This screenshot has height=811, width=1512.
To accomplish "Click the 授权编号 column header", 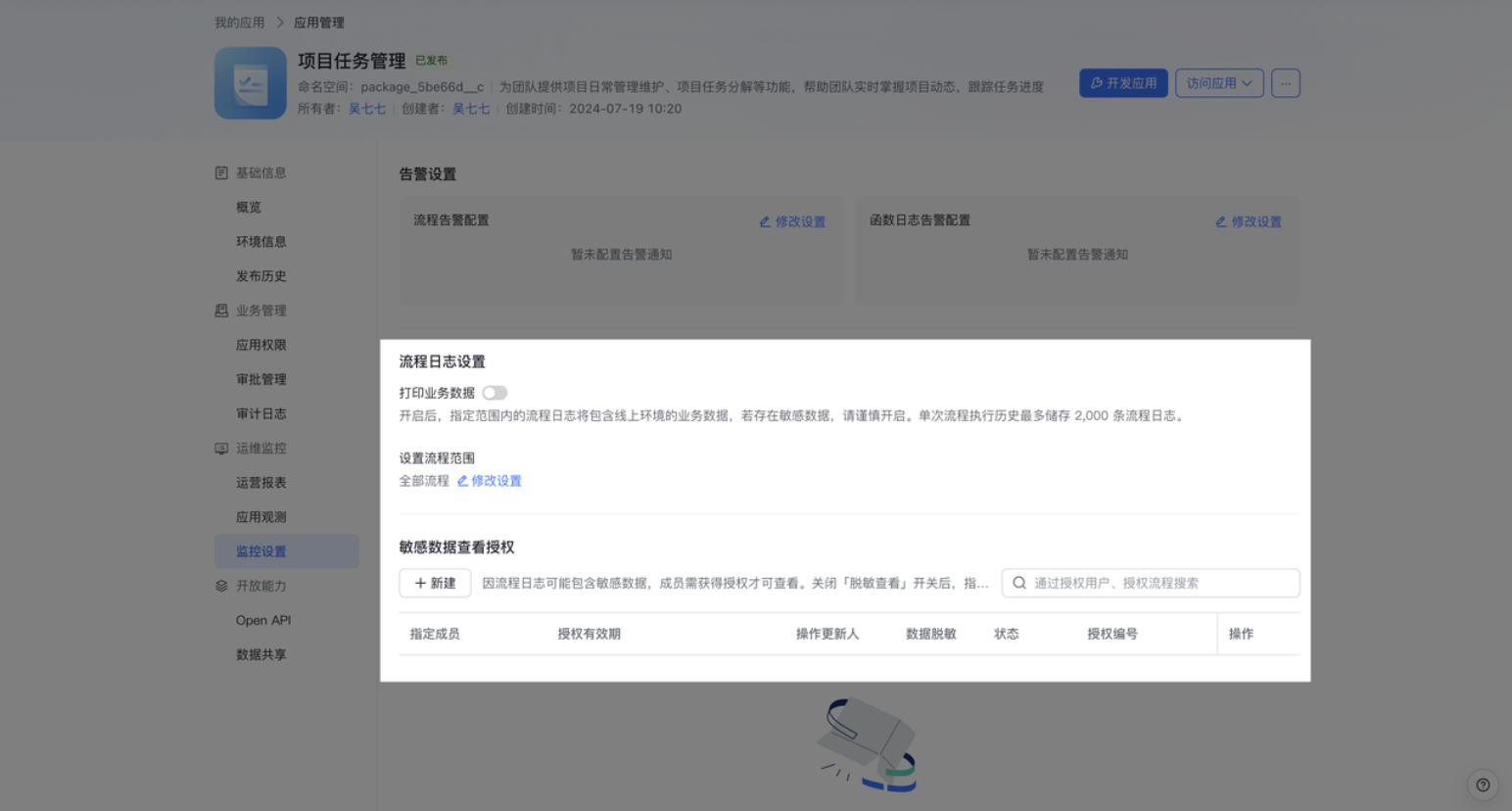I will point(1112,634).
